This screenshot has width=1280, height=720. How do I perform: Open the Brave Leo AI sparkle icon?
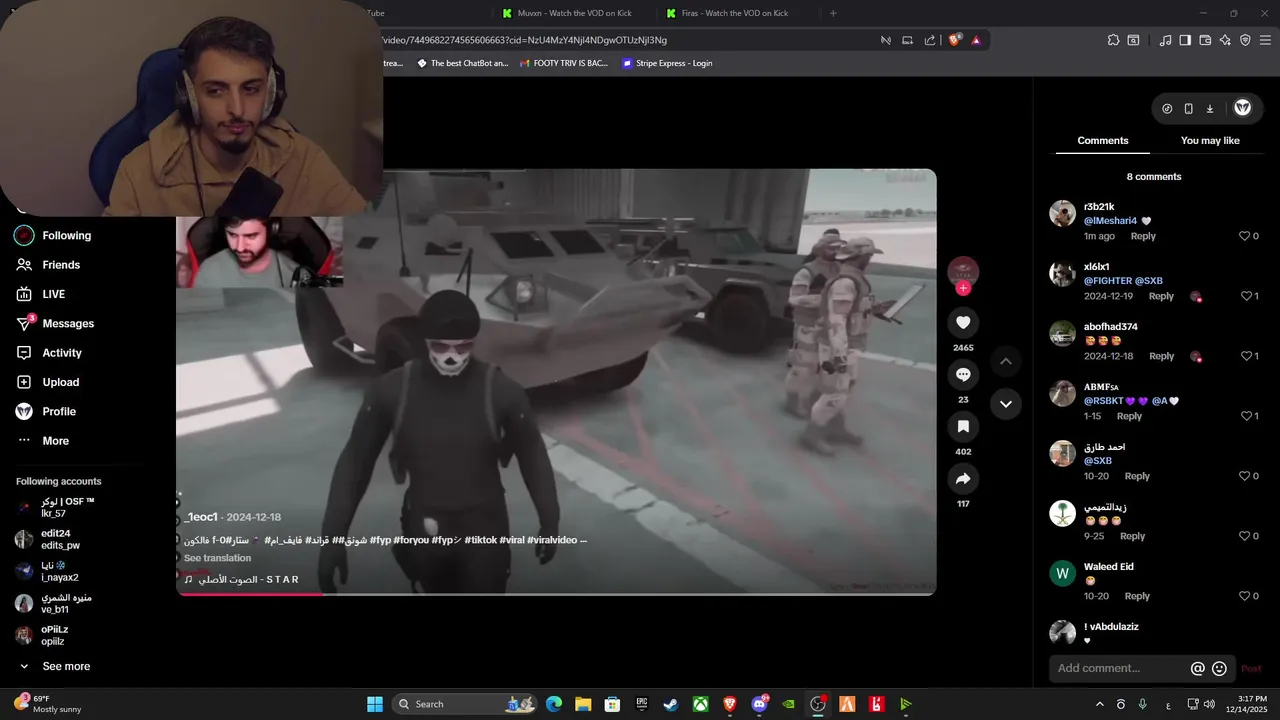coord(1225,40)
